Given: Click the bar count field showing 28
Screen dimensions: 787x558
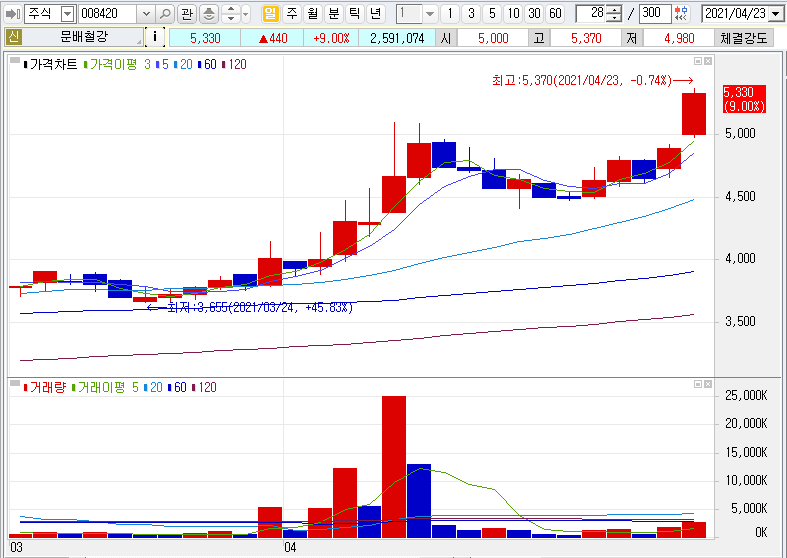Looking at the screenshot, I should [x=591, y=14].
